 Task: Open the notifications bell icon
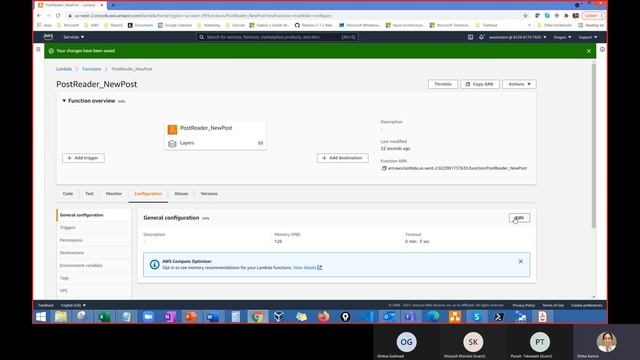pos(481,37)
